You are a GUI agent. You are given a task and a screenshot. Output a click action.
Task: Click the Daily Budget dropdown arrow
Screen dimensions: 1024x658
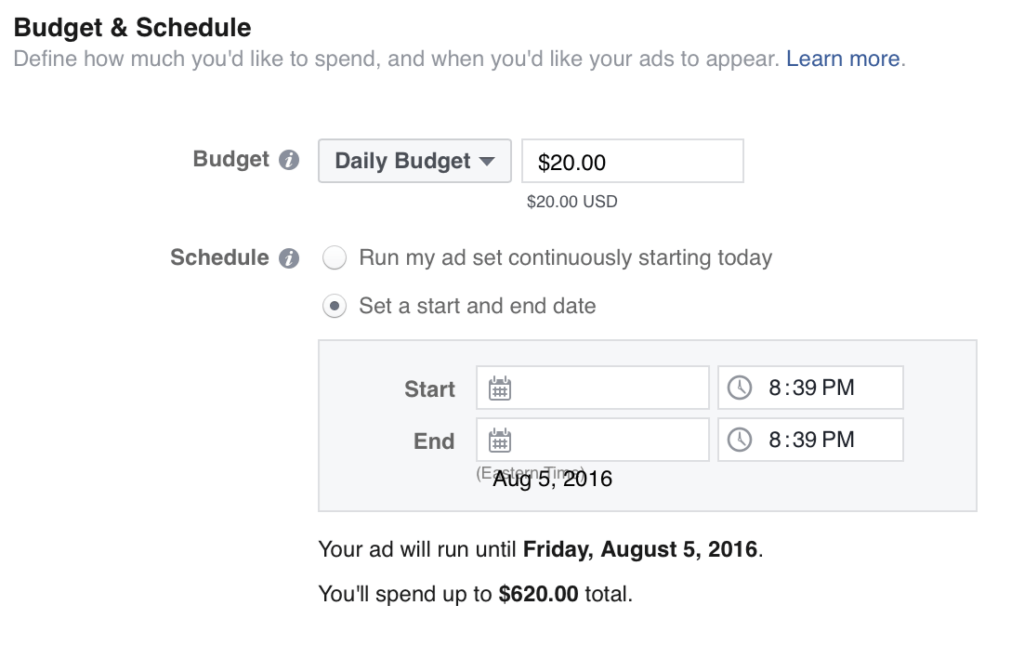[487, 161]
